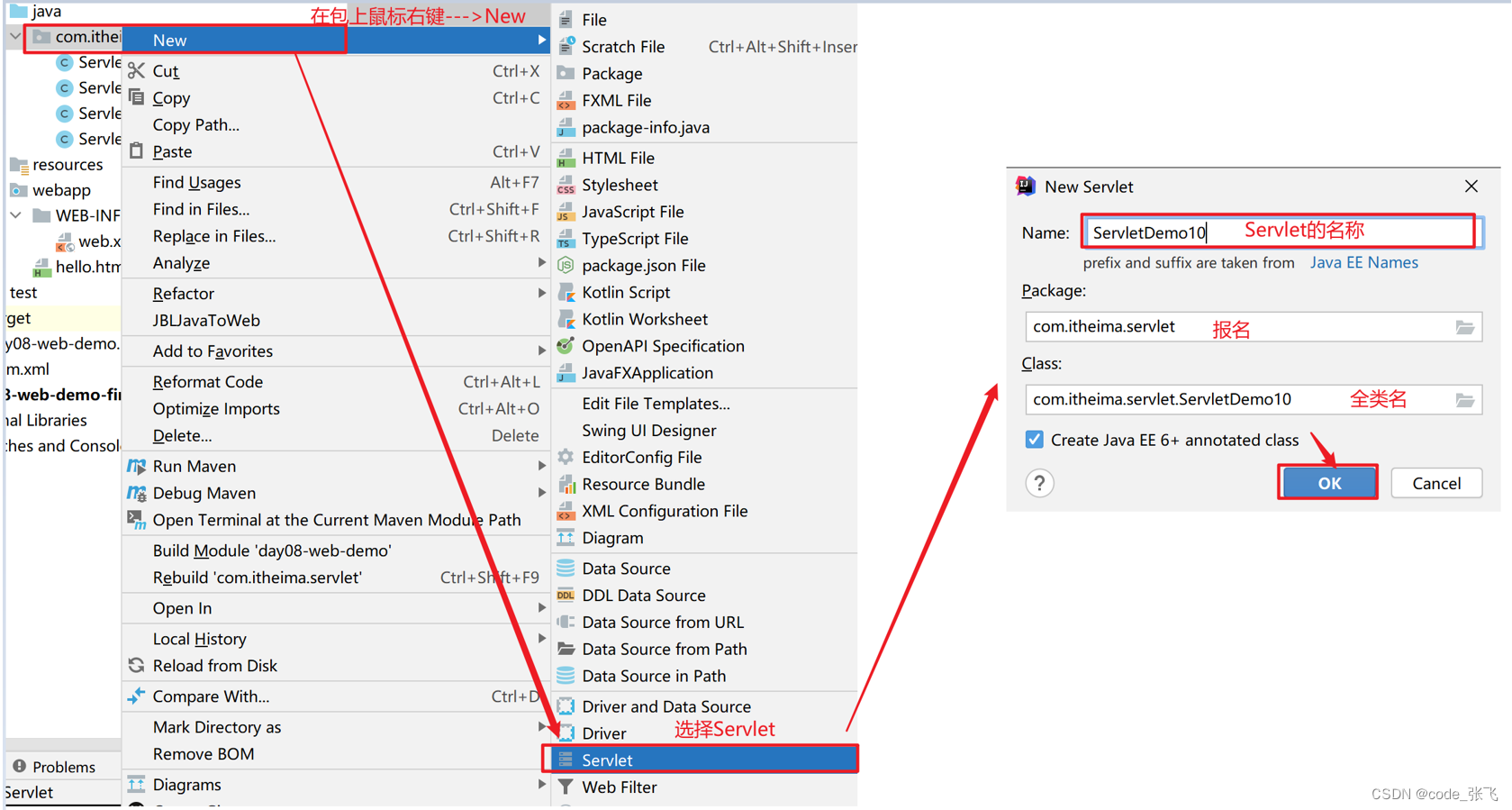The image size is (1512, 810).
Task: Collapse the WEB-INF folder node
Action: (x=15, y=215)
